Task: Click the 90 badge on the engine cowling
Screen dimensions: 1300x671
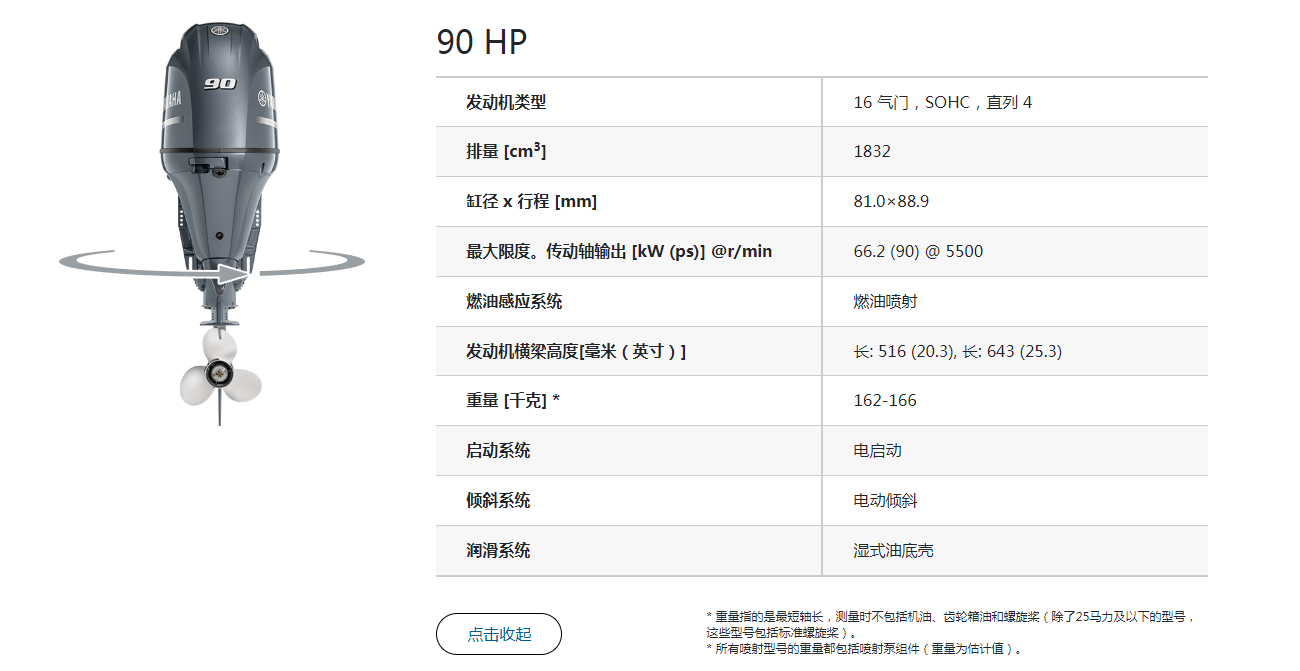Action: tap(220, 84)
